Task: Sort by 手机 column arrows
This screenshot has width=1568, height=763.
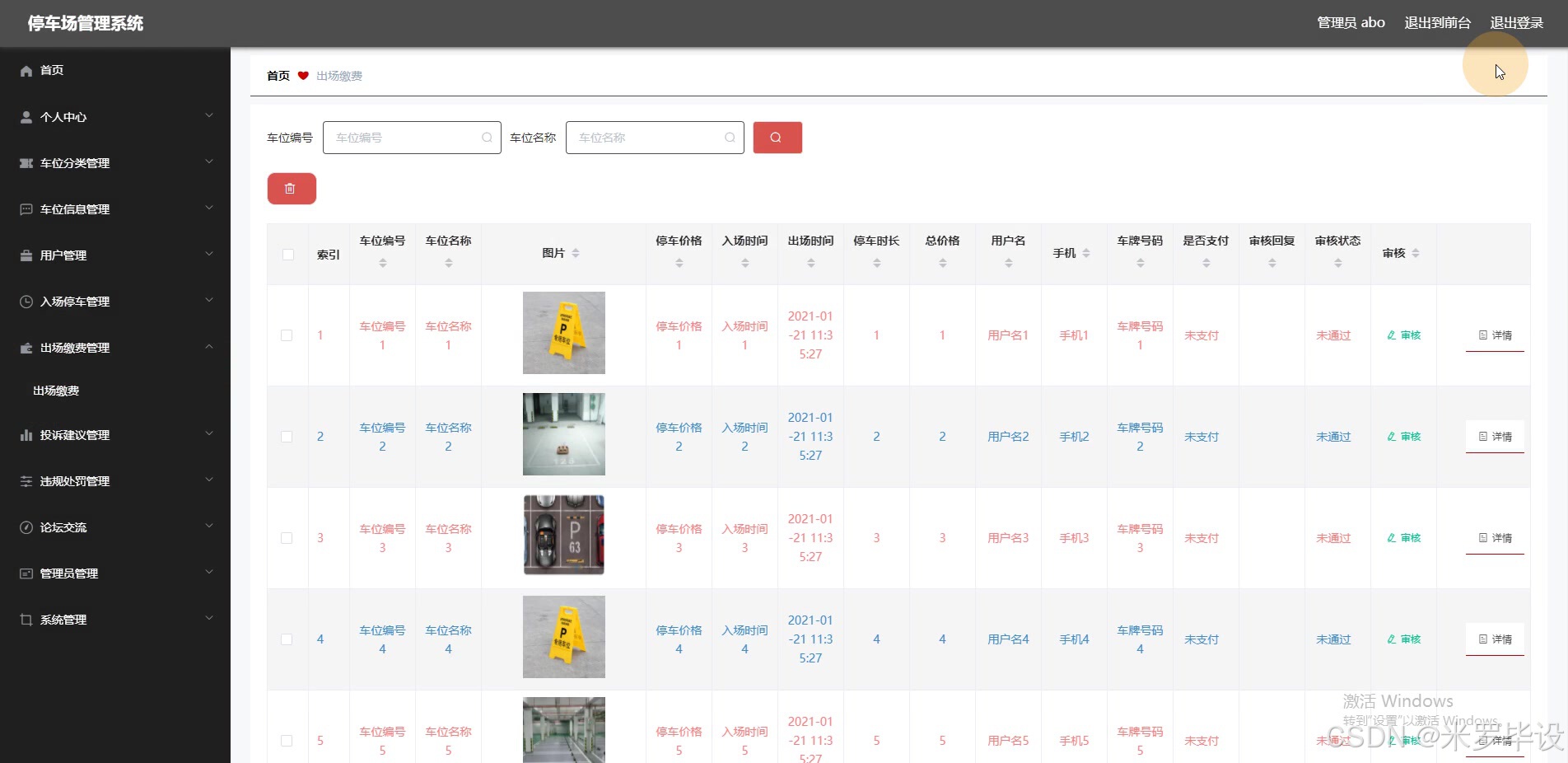Action: tap(1086, 253)
